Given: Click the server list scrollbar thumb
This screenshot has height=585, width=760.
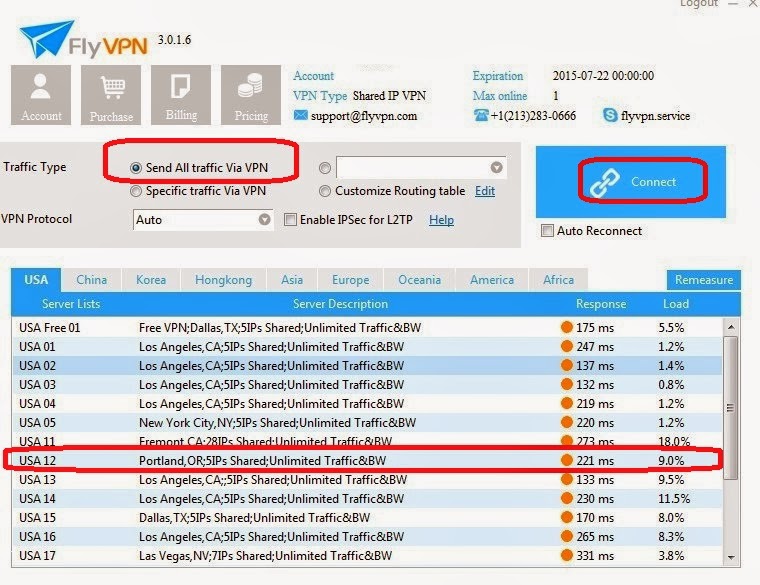Looking at the screenshot, I should pyautogui.click(x=730, y=408).
